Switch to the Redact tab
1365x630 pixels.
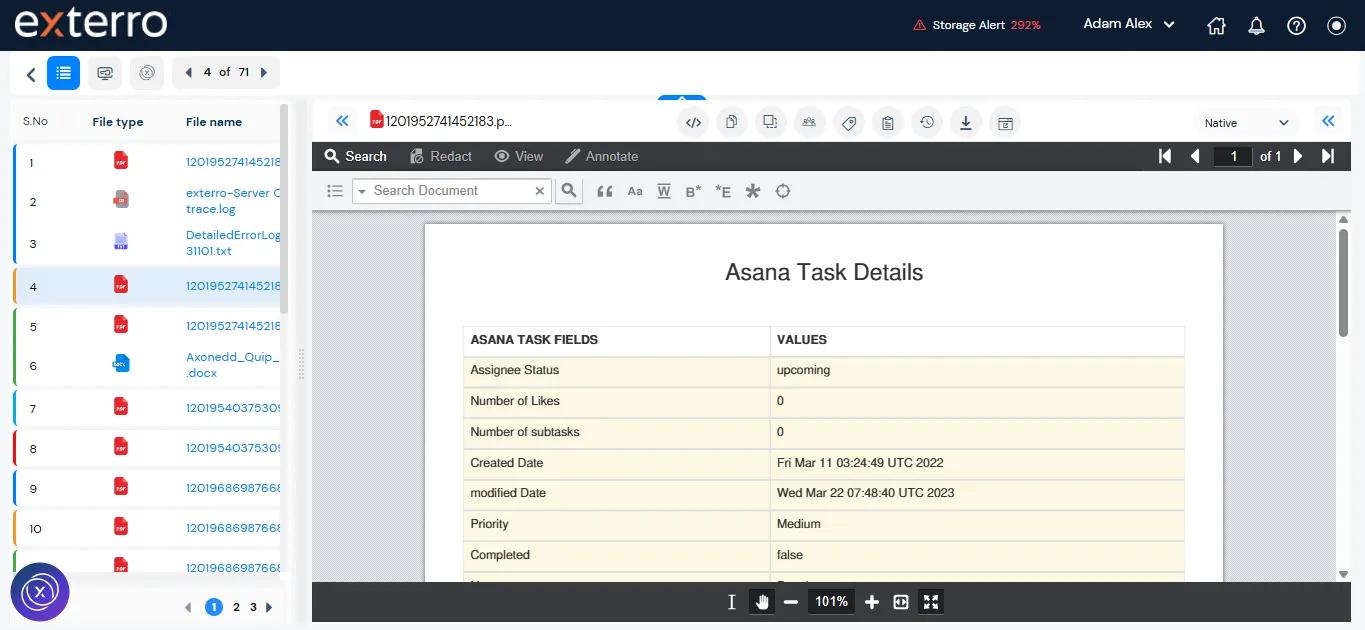[x=440, y=156]
